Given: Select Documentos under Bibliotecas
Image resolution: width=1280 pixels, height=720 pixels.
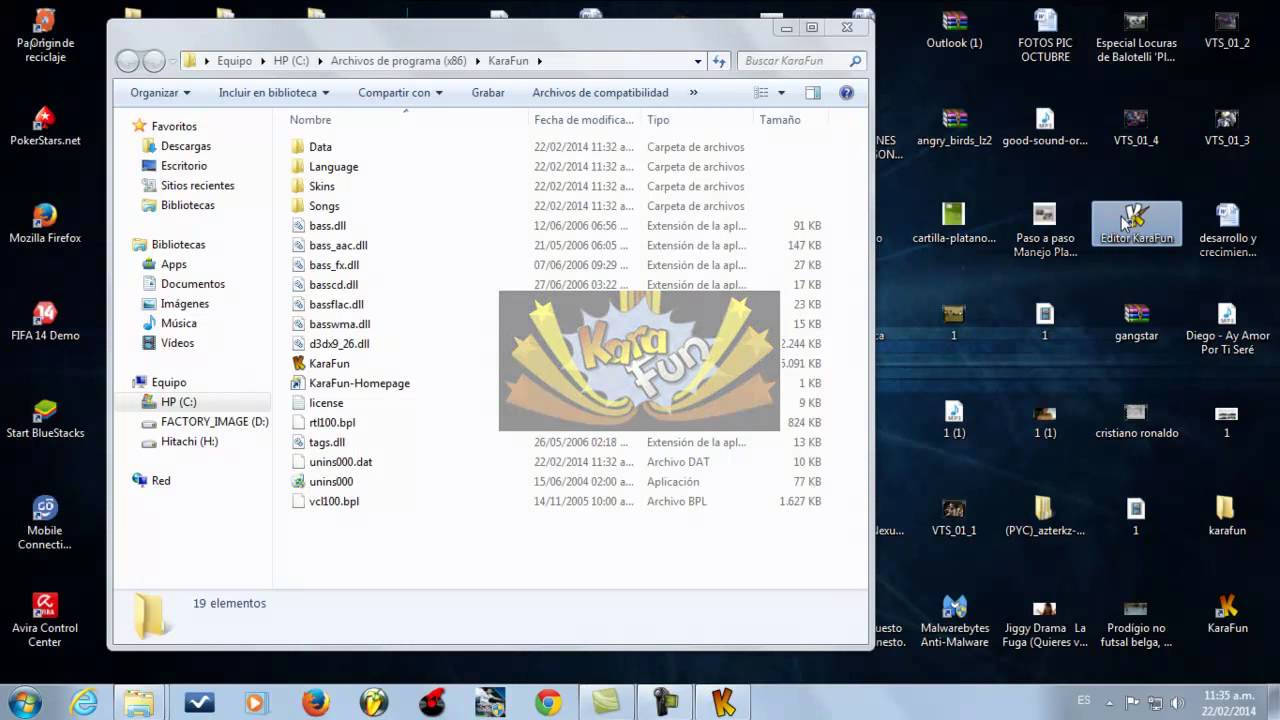Looking at the screenshot, I should pos(193,284).
